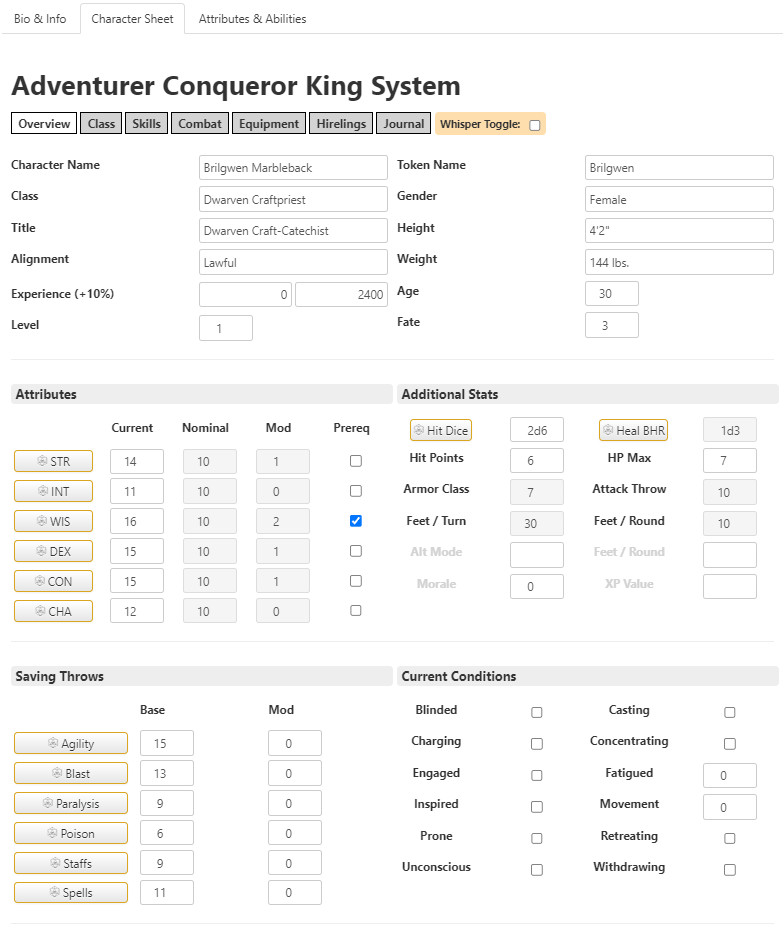Roll the Heal BHR button
This screenshot has width=784, height=933.
[x=634, y=430]
